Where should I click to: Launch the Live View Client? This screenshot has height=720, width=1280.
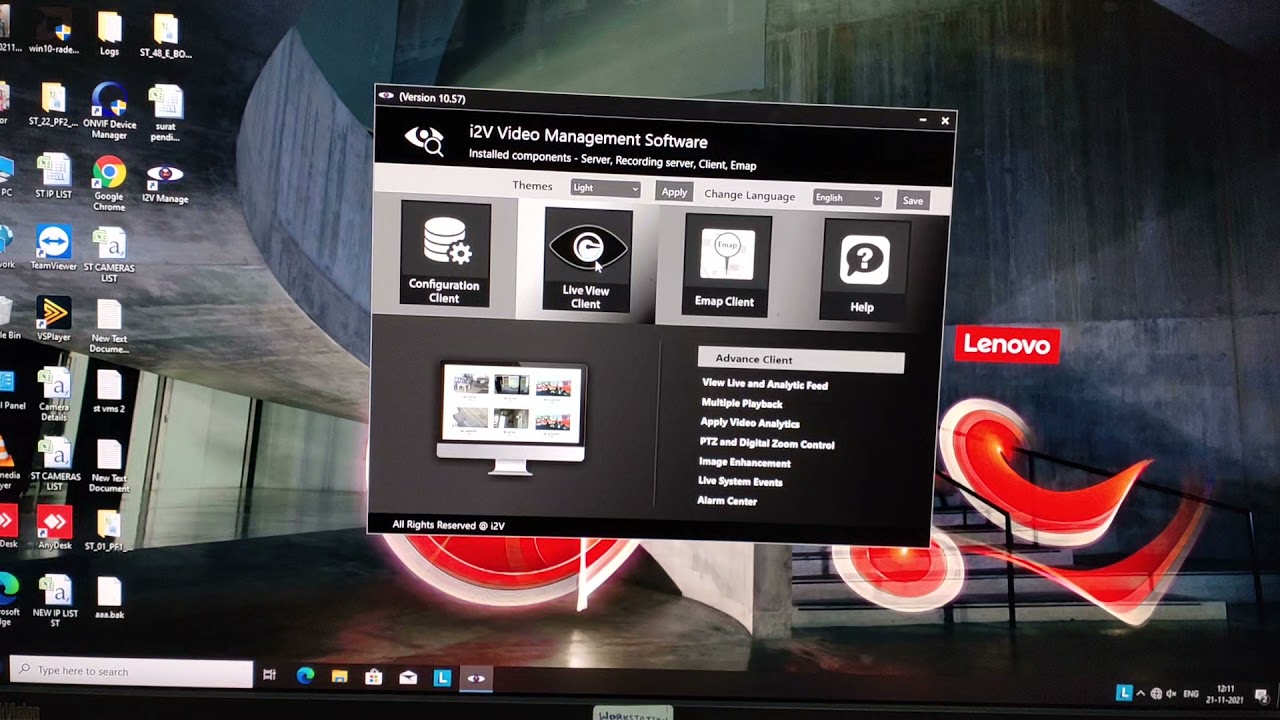[588, 261]
